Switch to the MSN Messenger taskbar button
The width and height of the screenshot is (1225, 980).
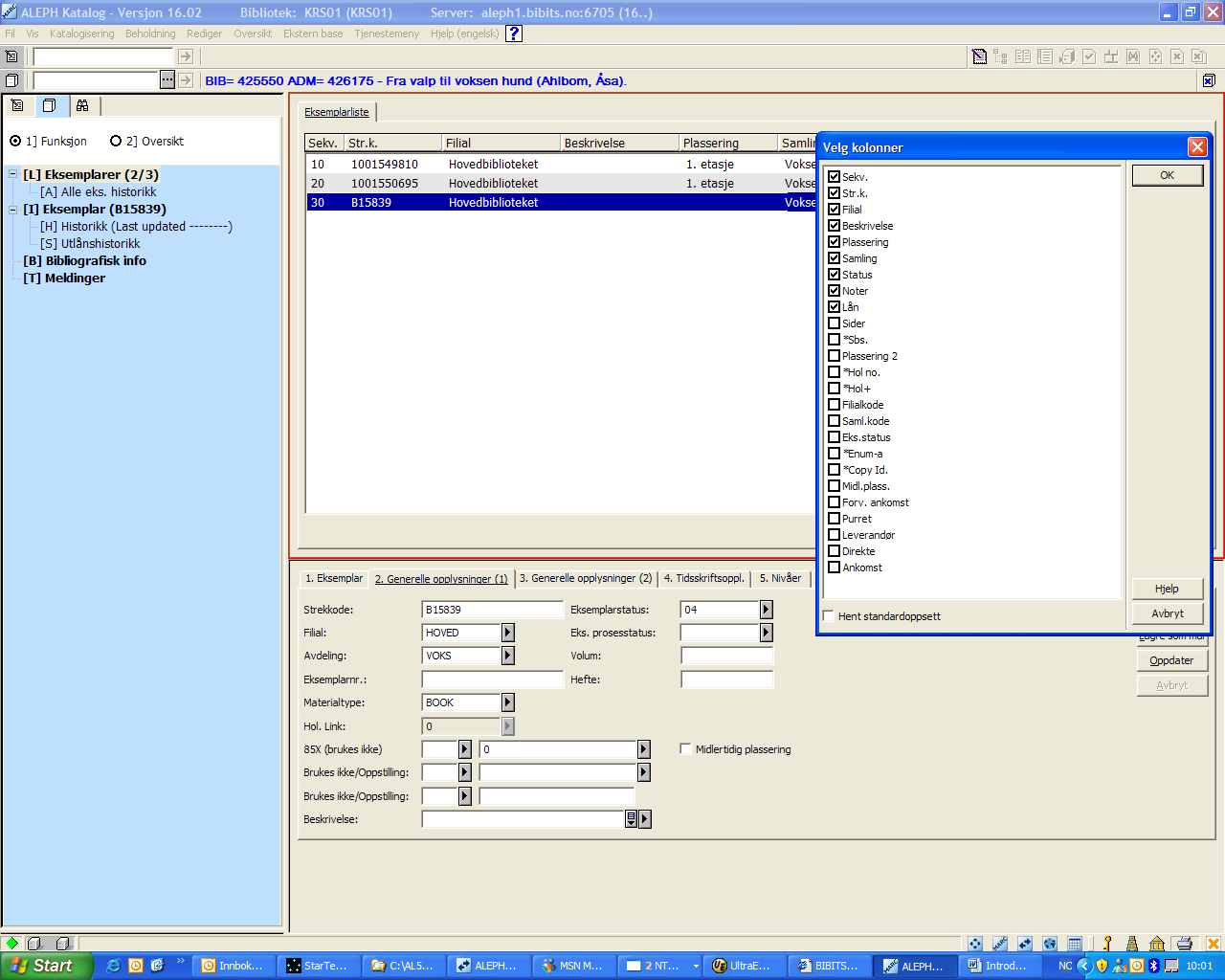(x=574, y=966)
